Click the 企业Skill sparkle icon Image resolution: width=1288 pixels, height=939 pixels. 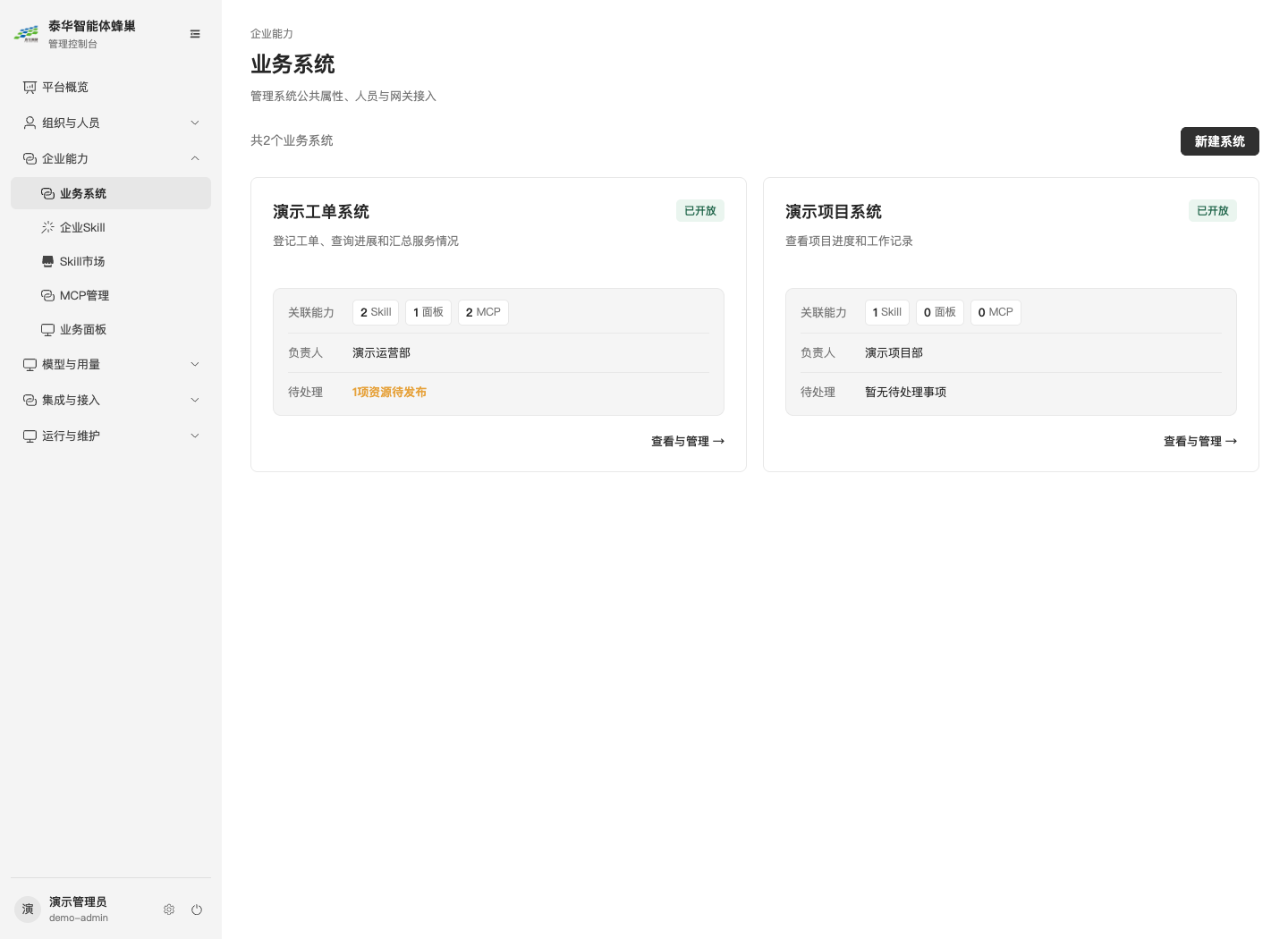point(47,227)
